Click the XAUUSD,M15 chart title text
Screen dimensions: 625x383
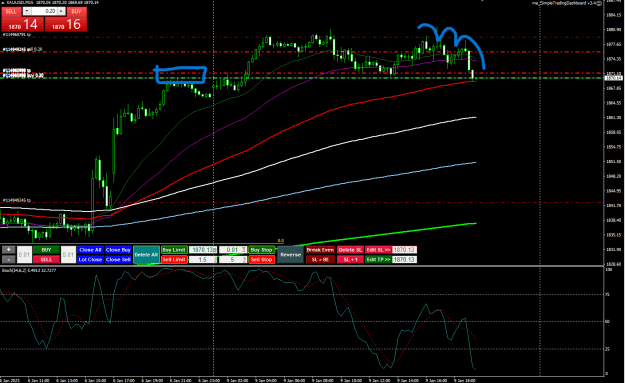pyautogui.click(x=19, y=2)
